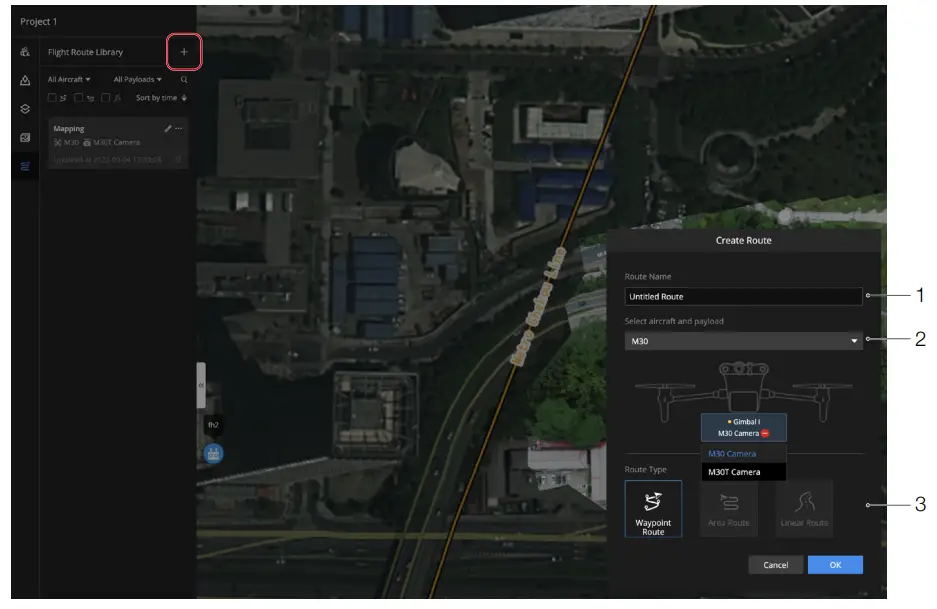The height and width of the screenshot is (609, 937).
Task: Select the Devices icon at sidebar top
Action: (x=26, y=51)
